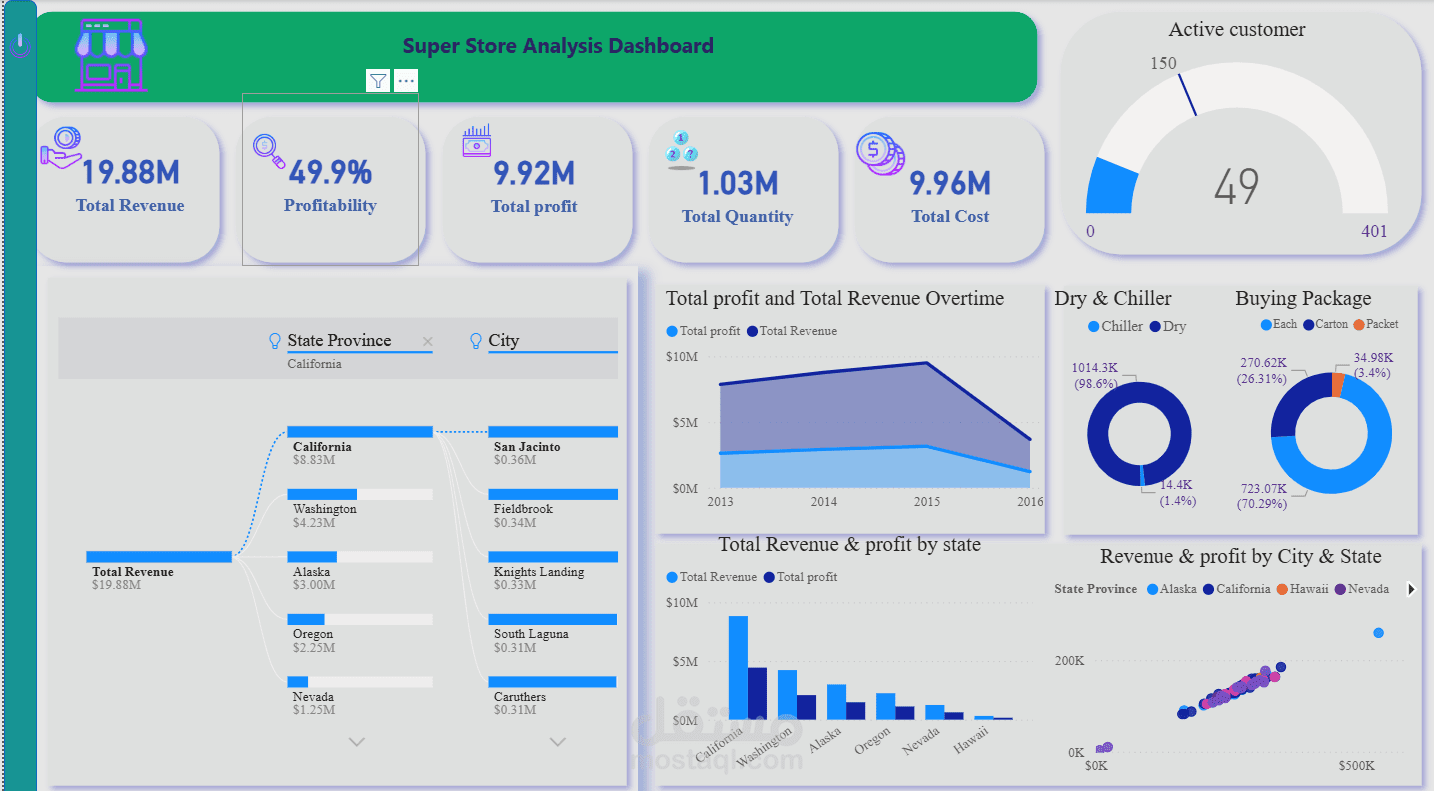Toggle the Dry legend item

coord(1168,326)
